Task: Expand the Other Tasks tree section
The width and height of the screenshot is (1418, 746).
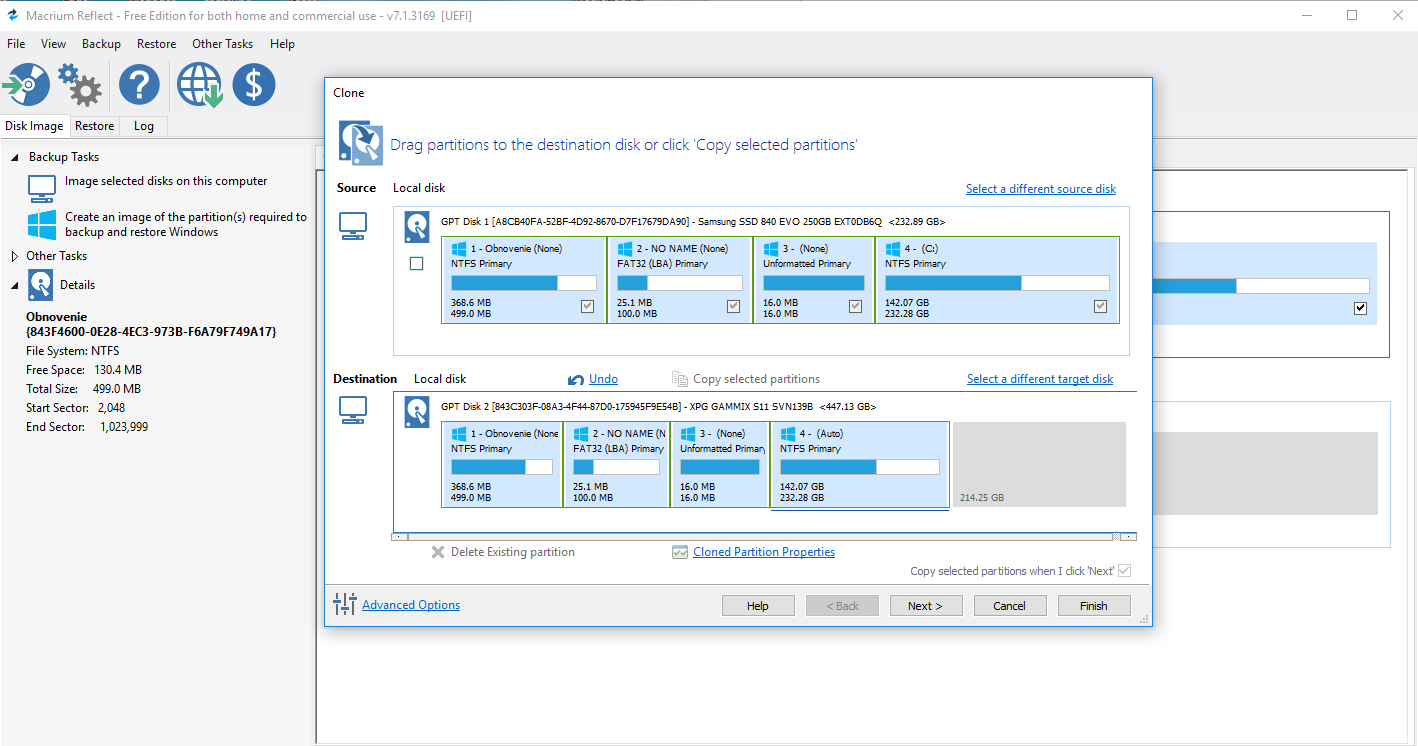Action: click(x=15, y=256)
